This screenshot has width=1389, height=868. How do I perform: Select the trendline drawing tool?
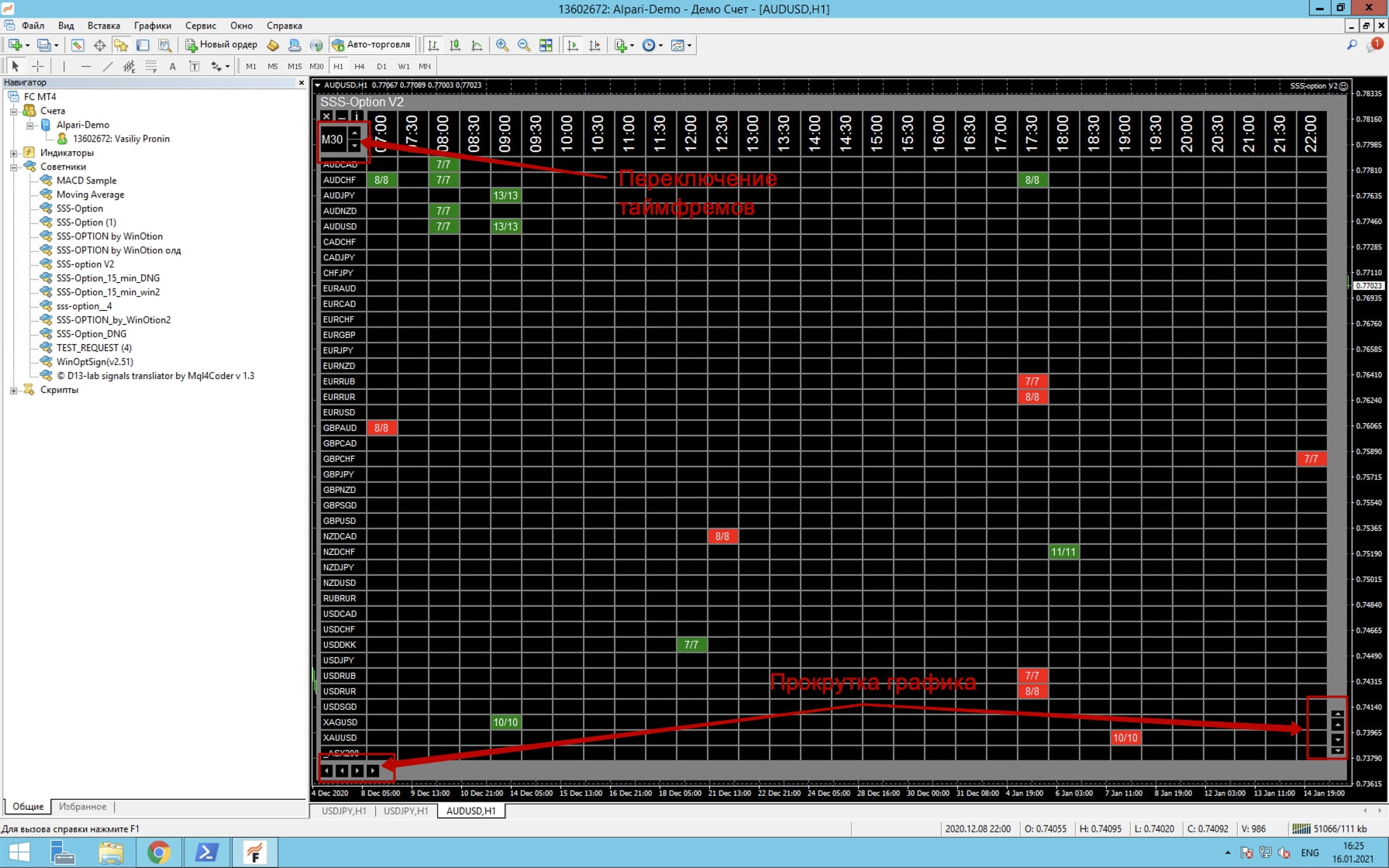[x=108, y=67]
